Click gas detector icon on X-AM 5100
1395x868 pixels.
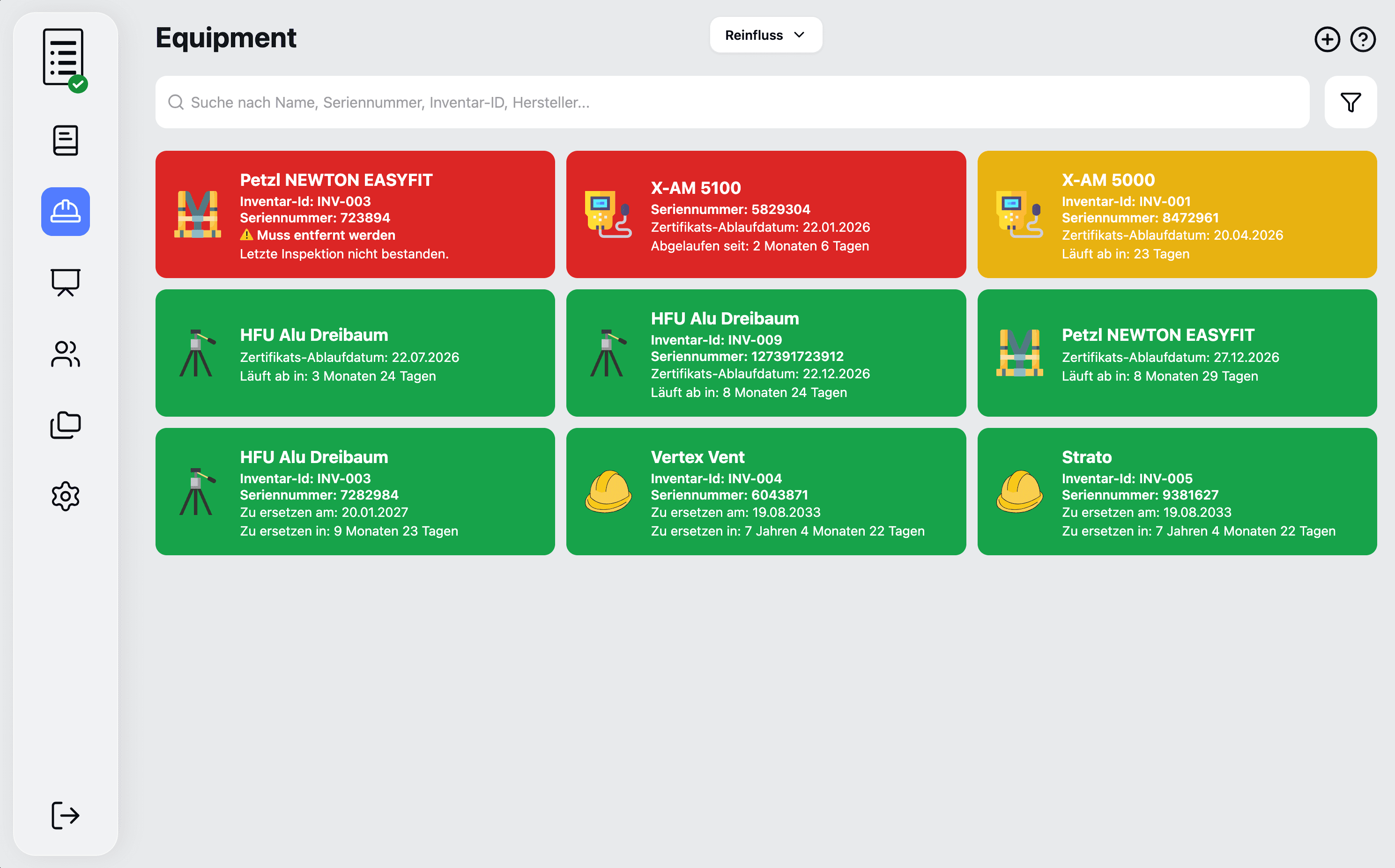[608, 214]
